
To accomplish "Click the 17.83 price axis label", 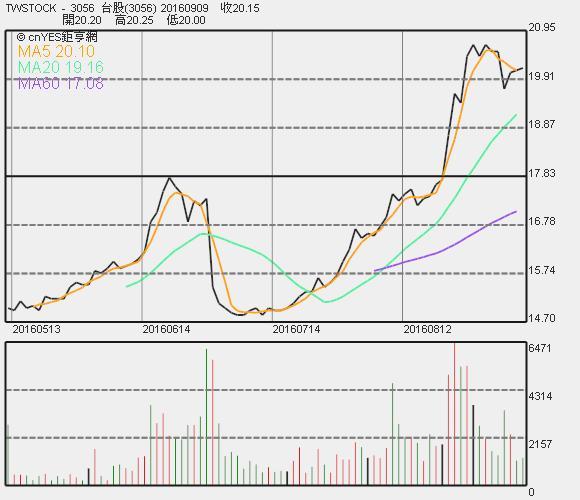I will point(542,173).
